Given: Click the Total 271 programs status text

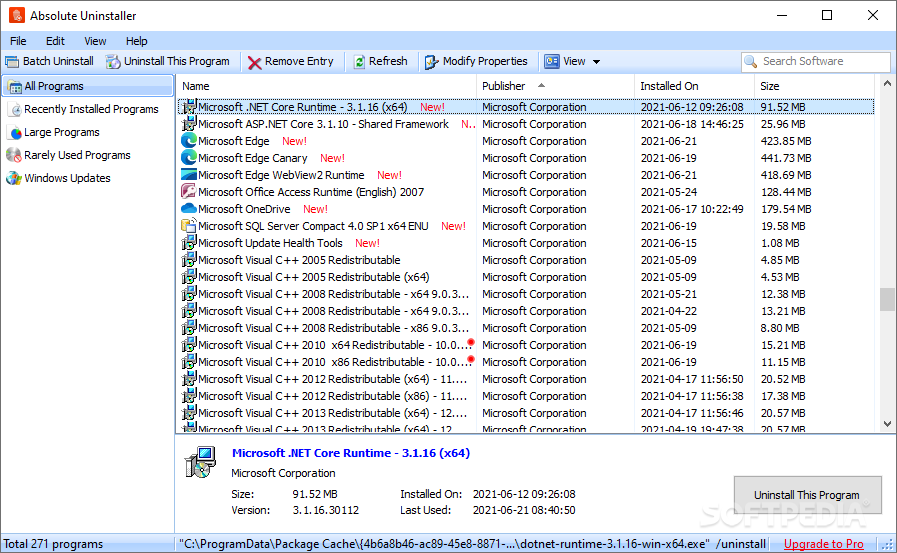Looking at the screenshot, I should pyautogui.click(x=53, y=544).
